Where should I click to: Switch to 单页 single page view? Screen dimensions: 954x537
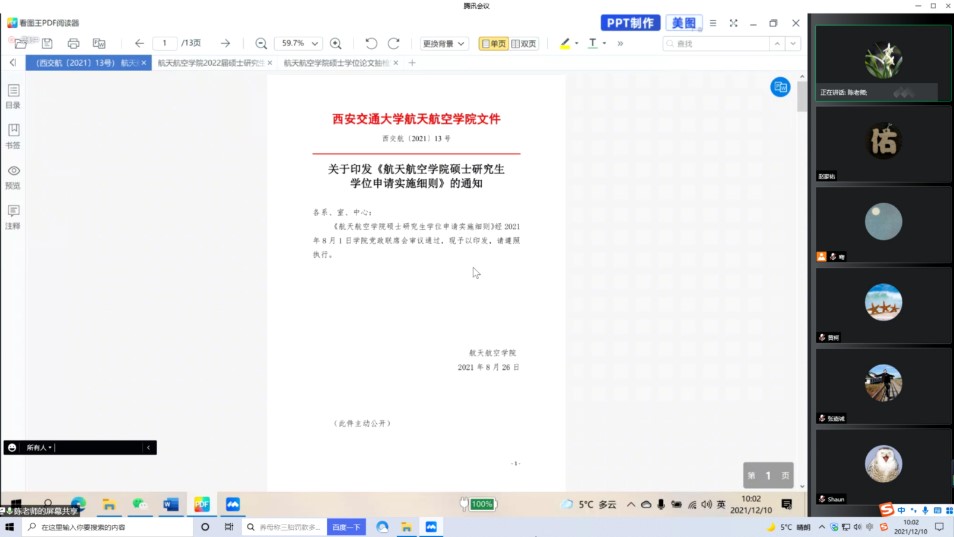coord(494,43)
